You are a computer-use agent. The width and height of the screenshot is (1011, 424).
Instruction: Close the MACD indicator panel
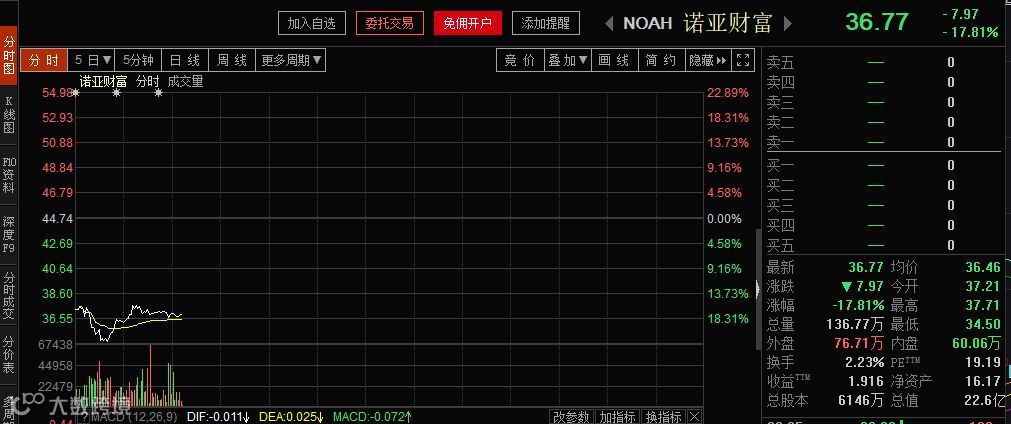coord(694,417)
